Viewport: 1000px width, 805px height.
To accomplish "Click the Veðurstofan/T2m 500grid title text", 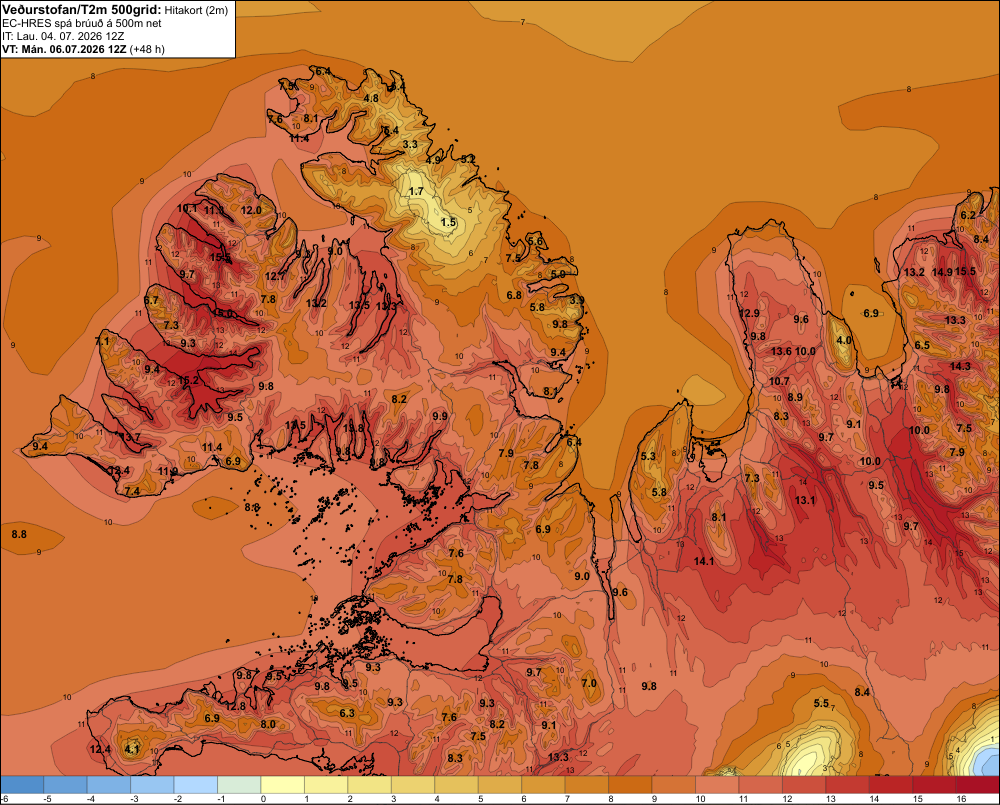I will [x=82, y=10].
